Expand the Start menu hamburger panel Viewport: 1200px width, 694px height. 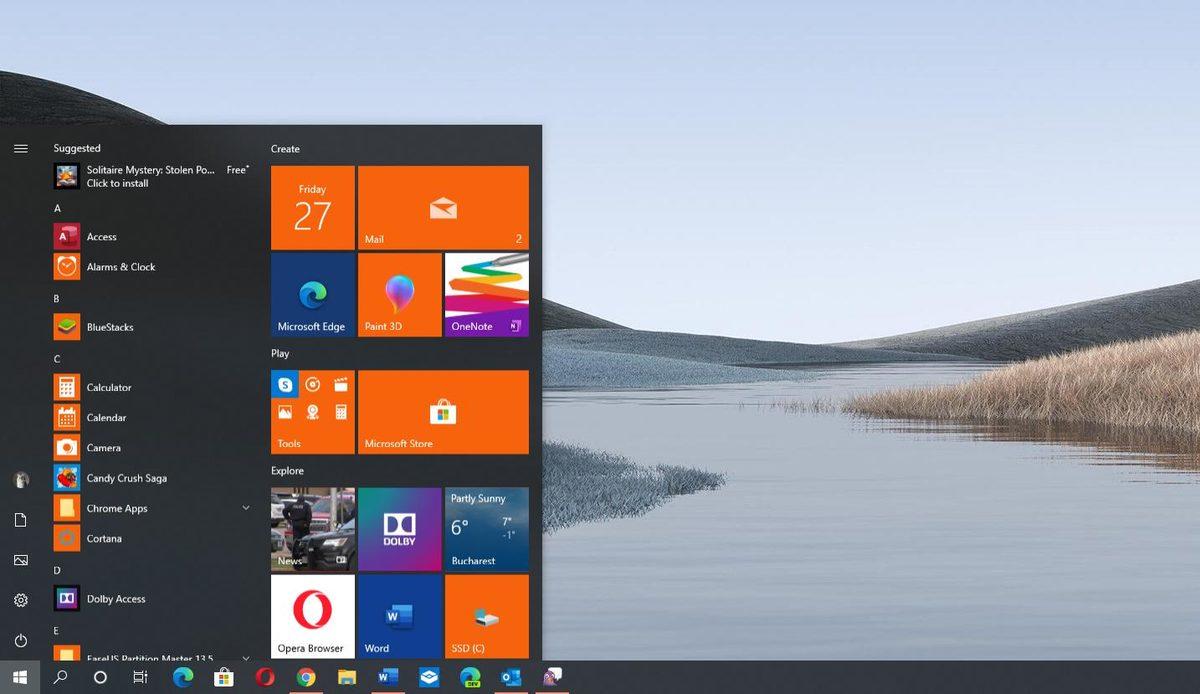[x=20, y=147]
